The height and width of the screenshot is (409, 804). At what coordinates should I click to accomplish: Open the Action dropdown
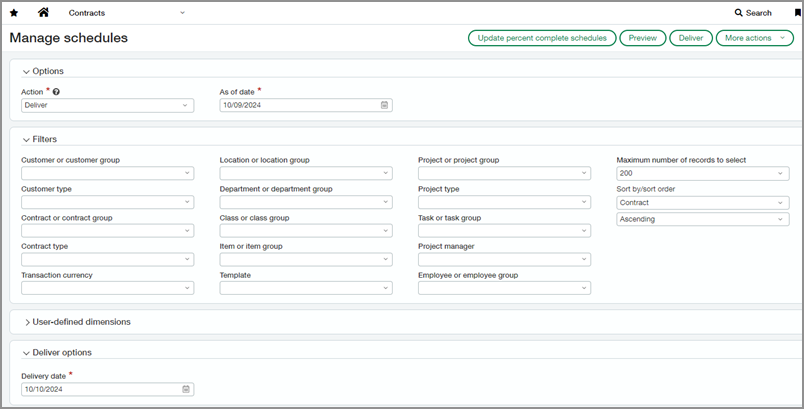click(x=107, y=105)
